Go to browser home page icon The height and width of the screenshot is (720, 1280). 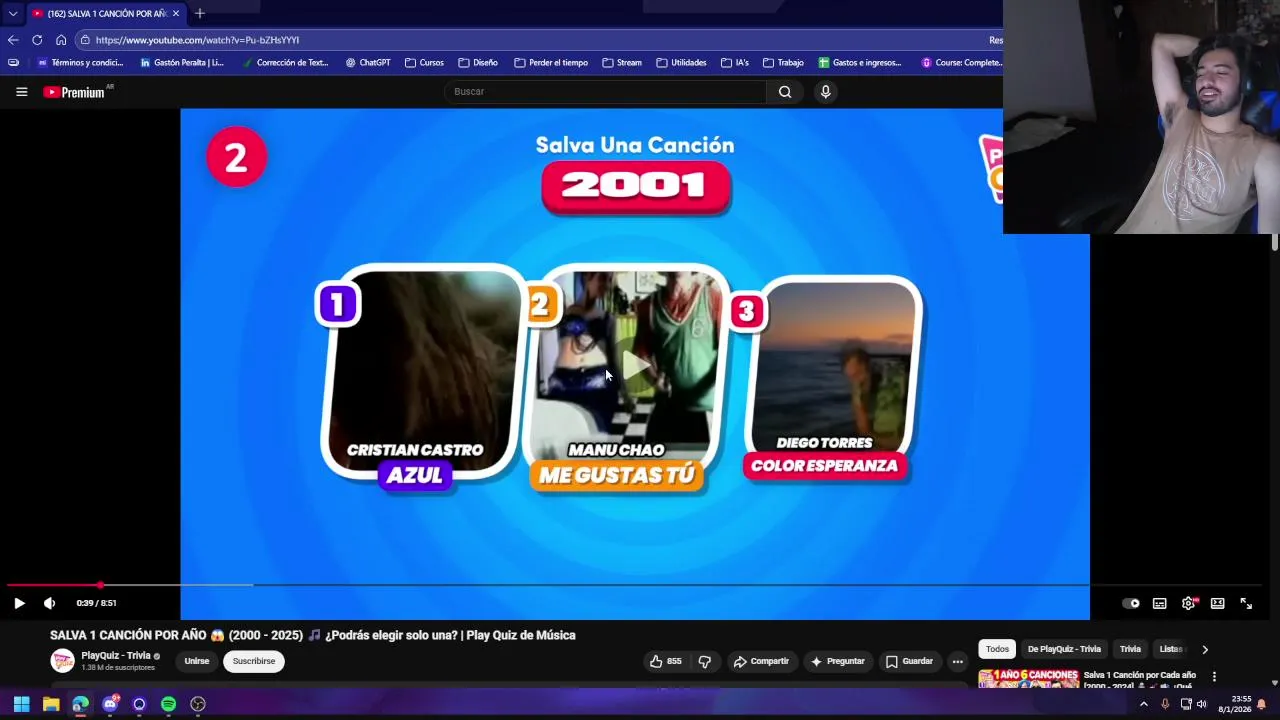click(x=61, y=40)
